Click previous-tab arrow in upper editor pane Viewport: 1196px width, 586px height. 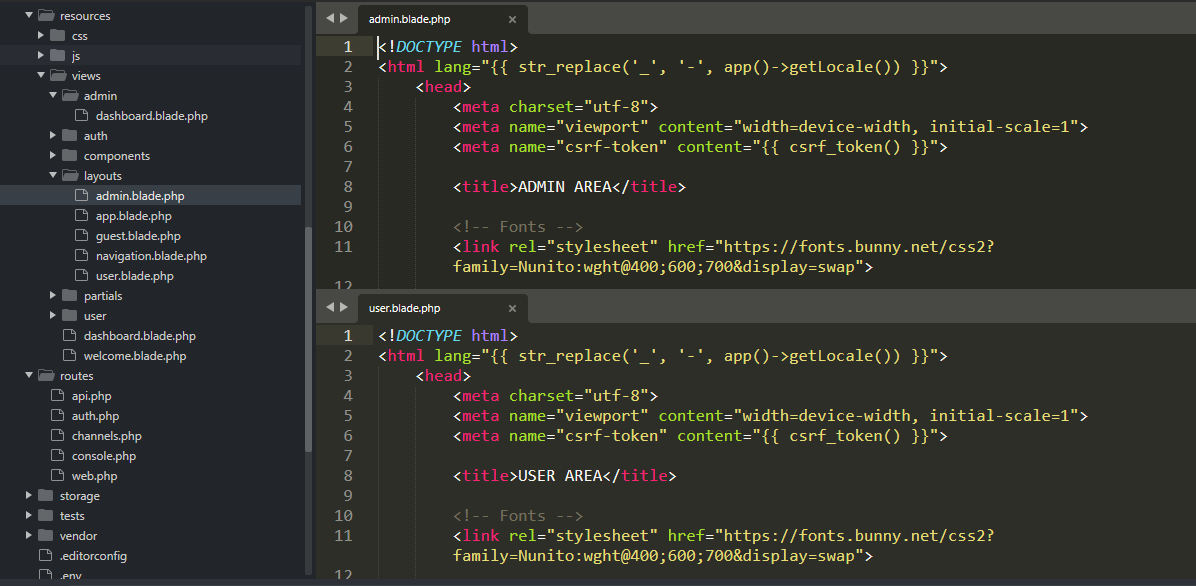pos(329,18)
